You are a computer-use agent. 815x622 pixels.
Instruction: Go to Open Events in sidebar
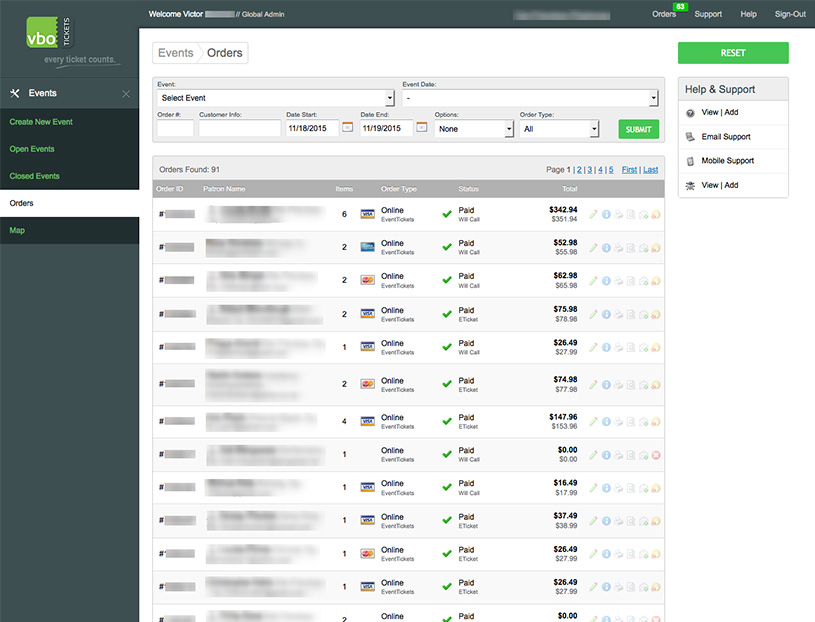click(32, 149)
